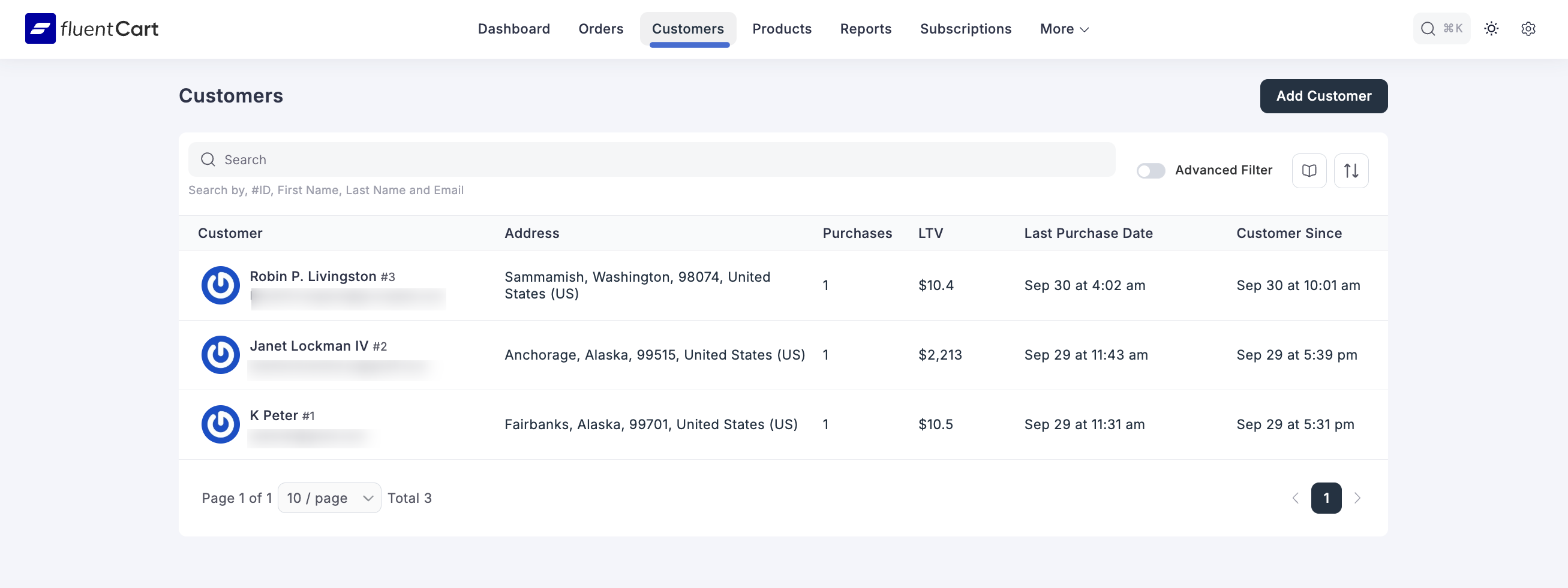1568x588 pixels.
Task: Switch theme using the sun icon
Action: click(1491, 29)
